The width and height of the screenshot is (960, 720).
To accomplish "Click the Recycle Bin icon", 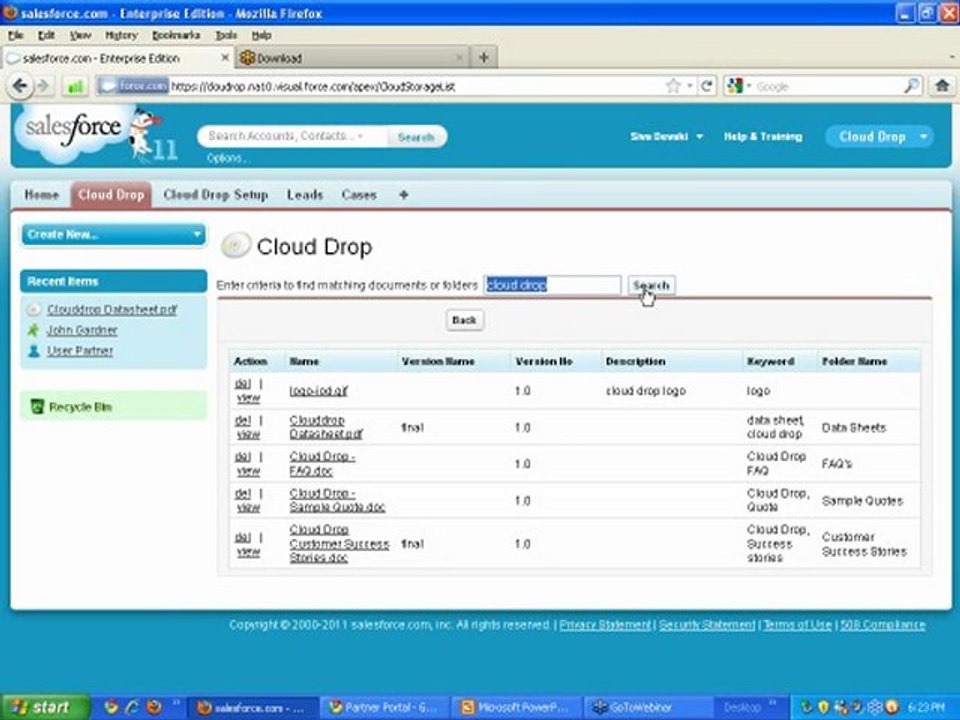I will point(37,407).
